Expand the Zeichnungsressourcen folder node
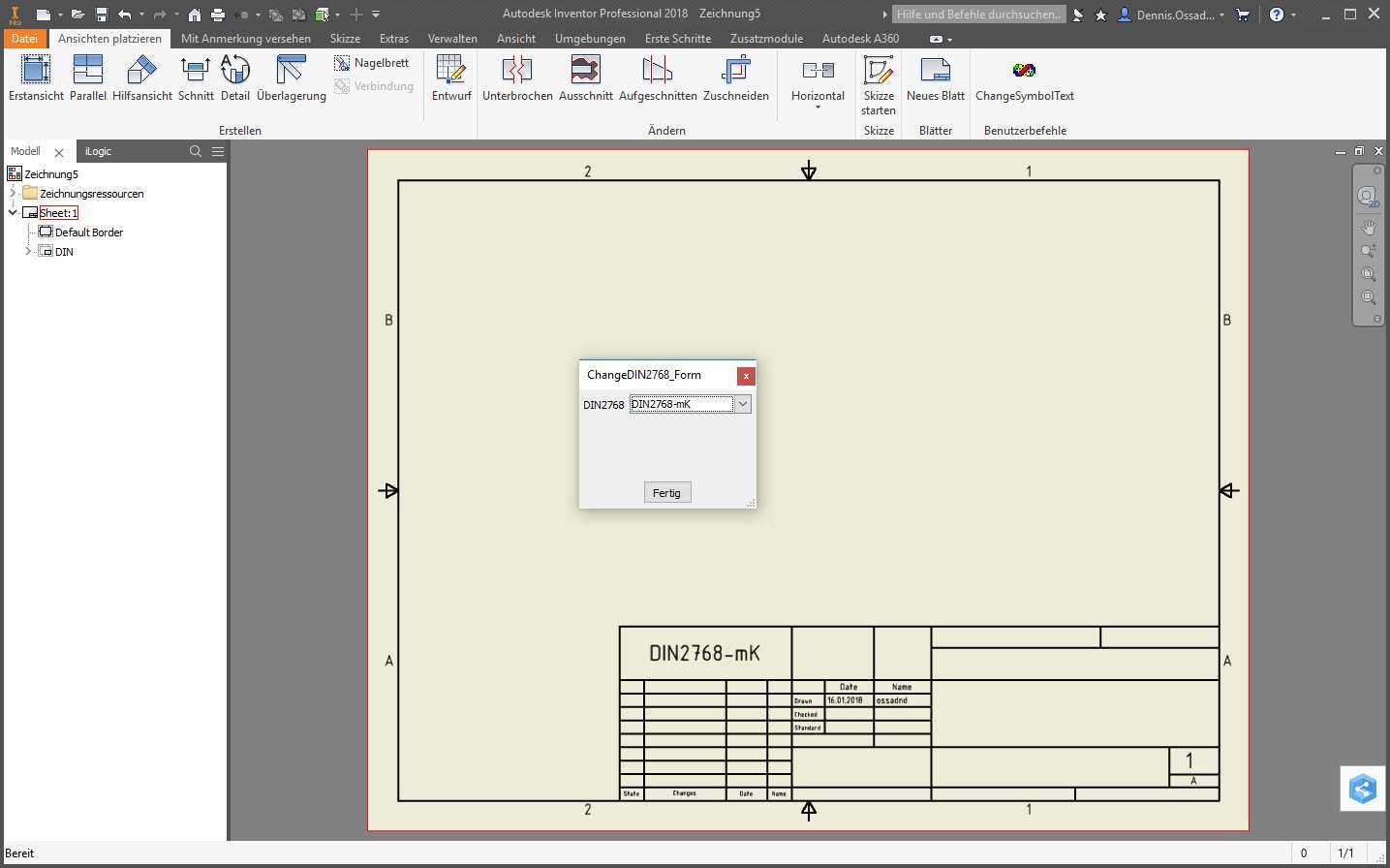 (13, 194)
